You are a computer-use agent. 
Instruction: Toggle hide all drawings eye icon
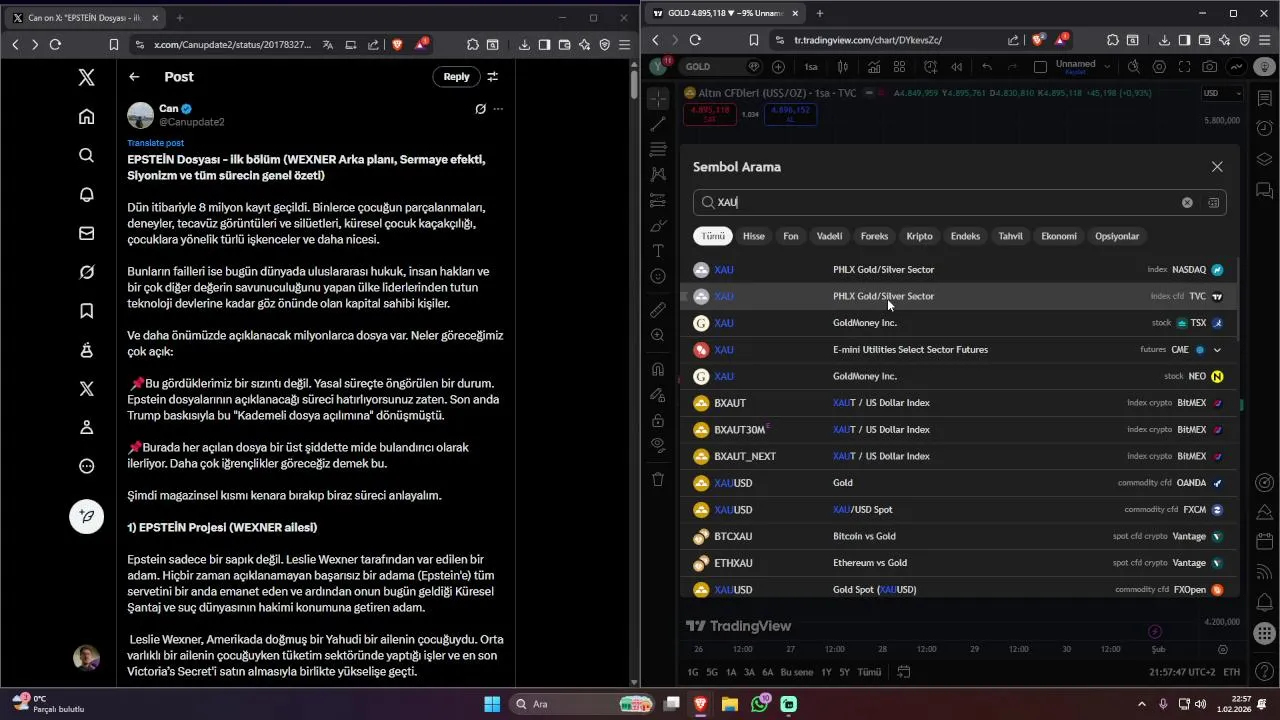(x=658, y=445)
